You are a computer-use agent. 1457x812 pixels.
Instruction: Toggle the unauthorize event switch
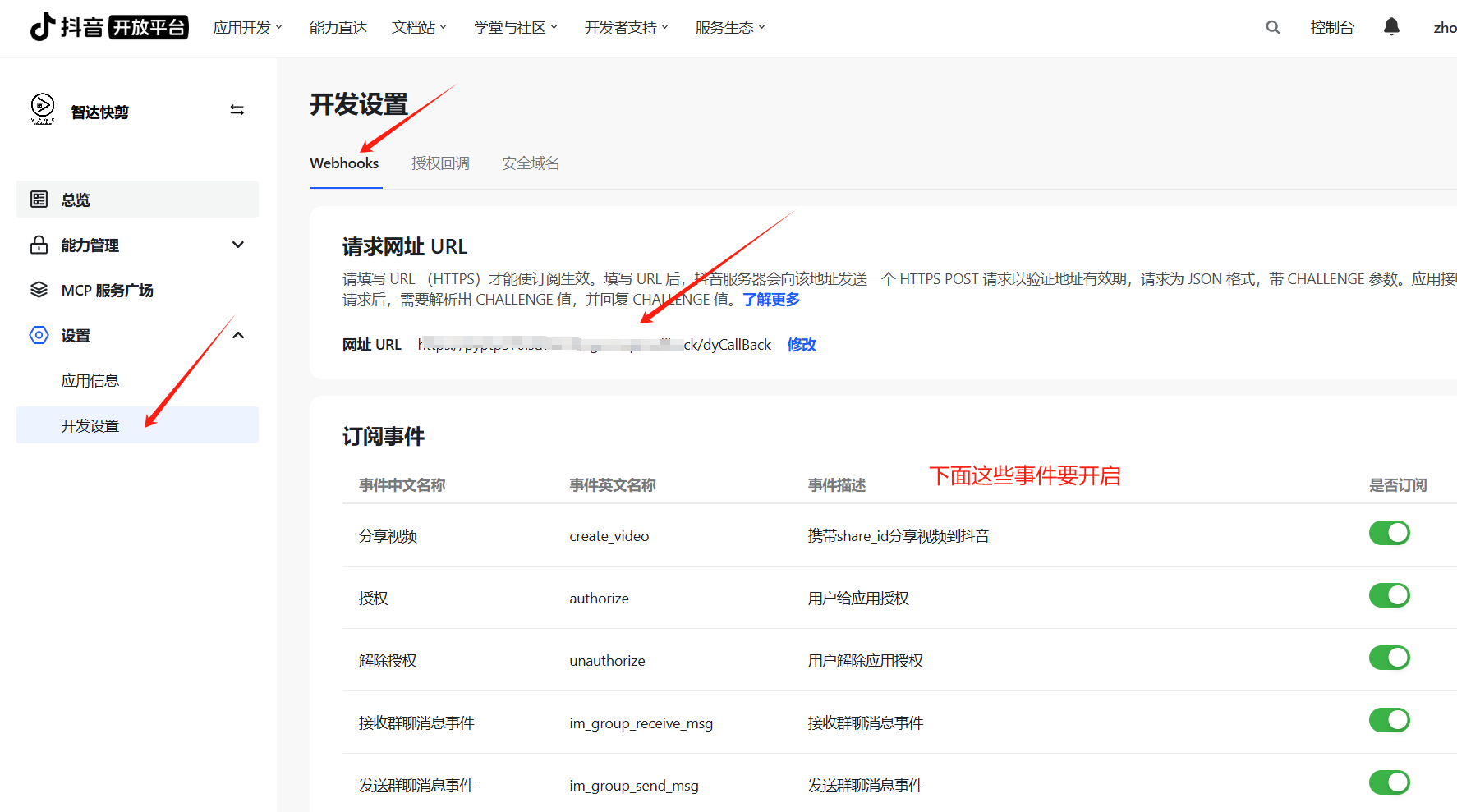1389,658
